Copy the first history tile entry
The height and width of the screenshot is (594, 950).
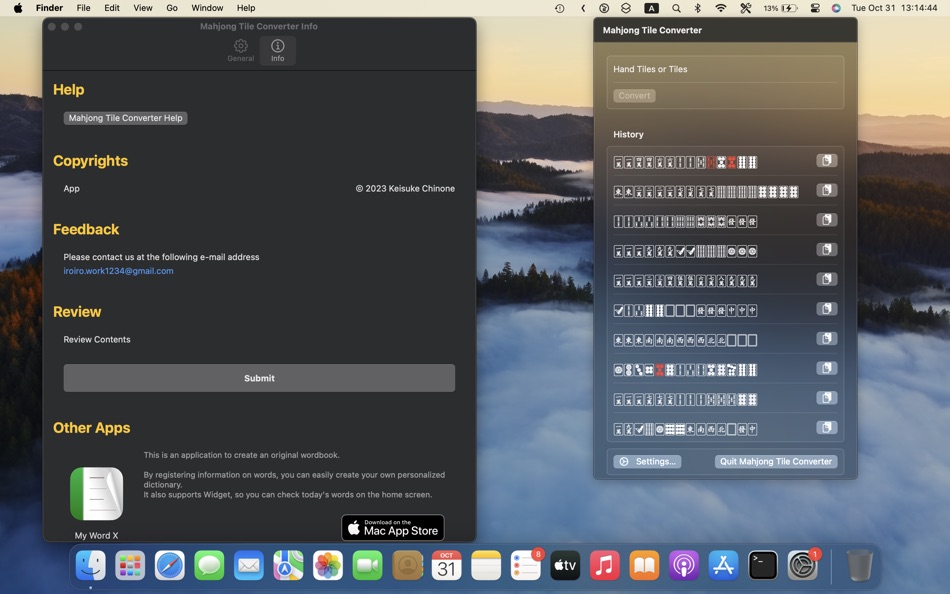pyautogui.click(x=826, y=161)
